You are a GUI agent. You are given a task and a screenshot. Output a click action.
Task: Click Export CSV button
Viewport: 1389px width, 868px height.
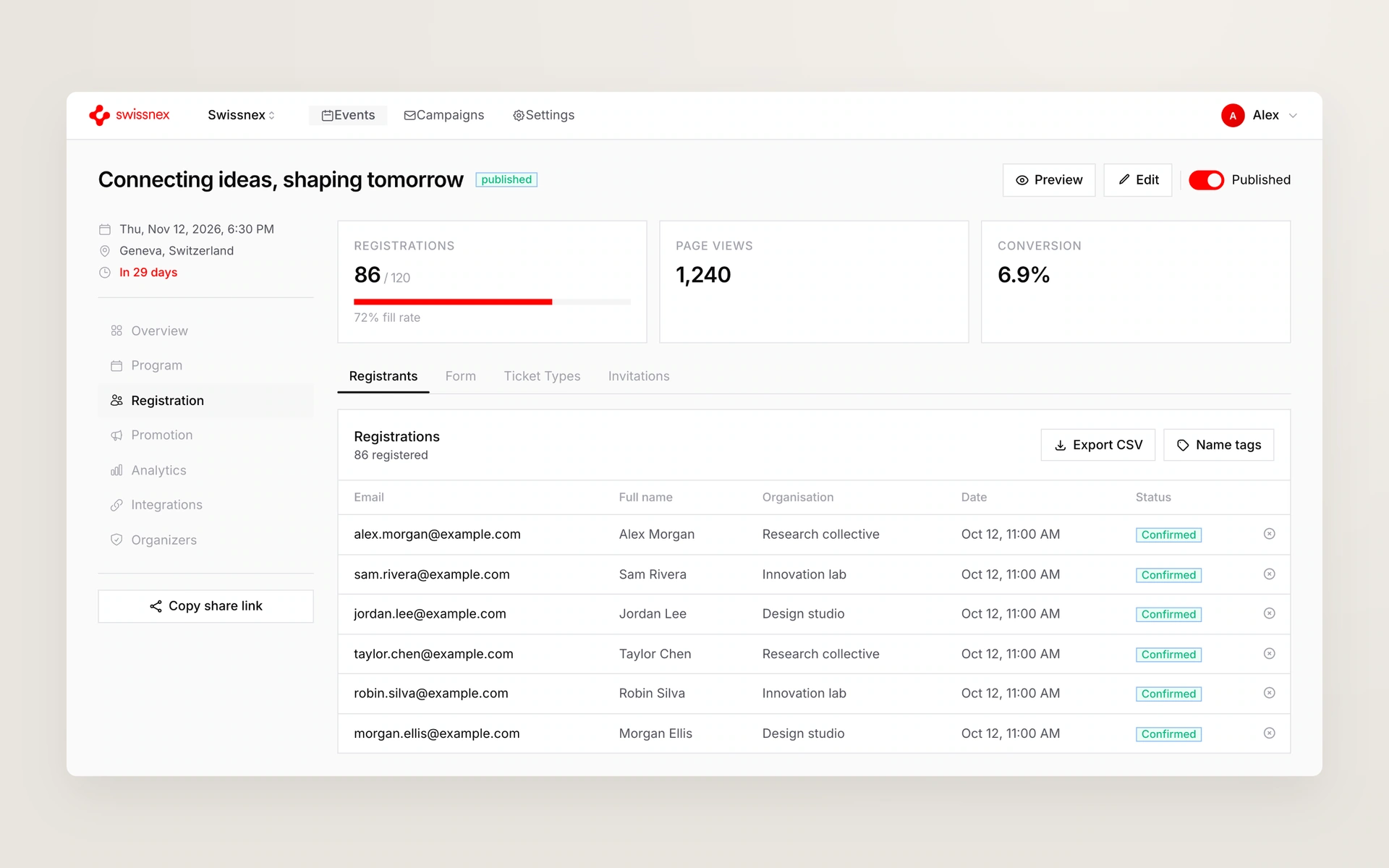(1098, 445)
